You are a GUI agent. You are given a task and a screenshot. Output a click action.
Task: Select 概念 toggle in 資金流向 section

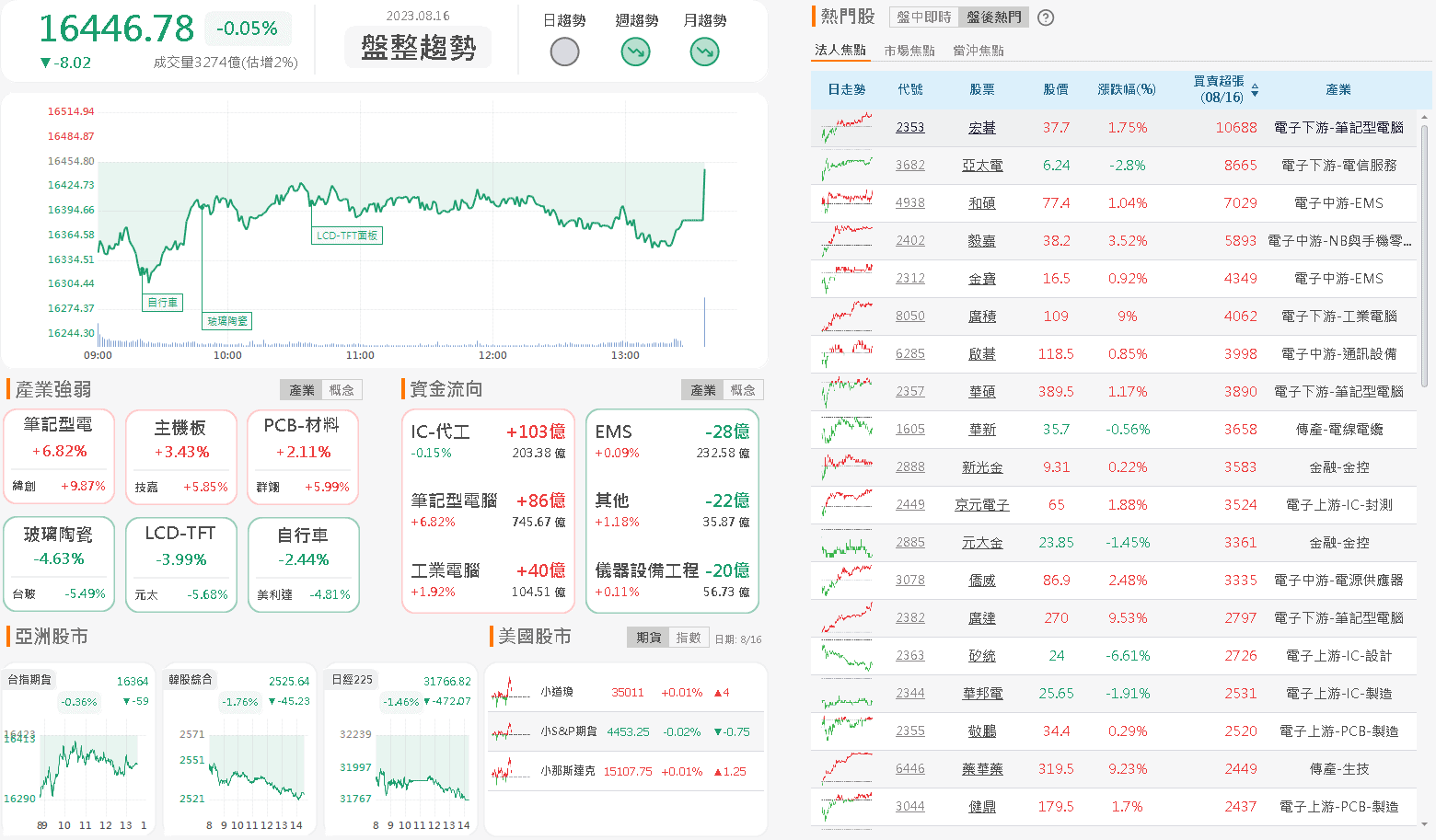743,390
